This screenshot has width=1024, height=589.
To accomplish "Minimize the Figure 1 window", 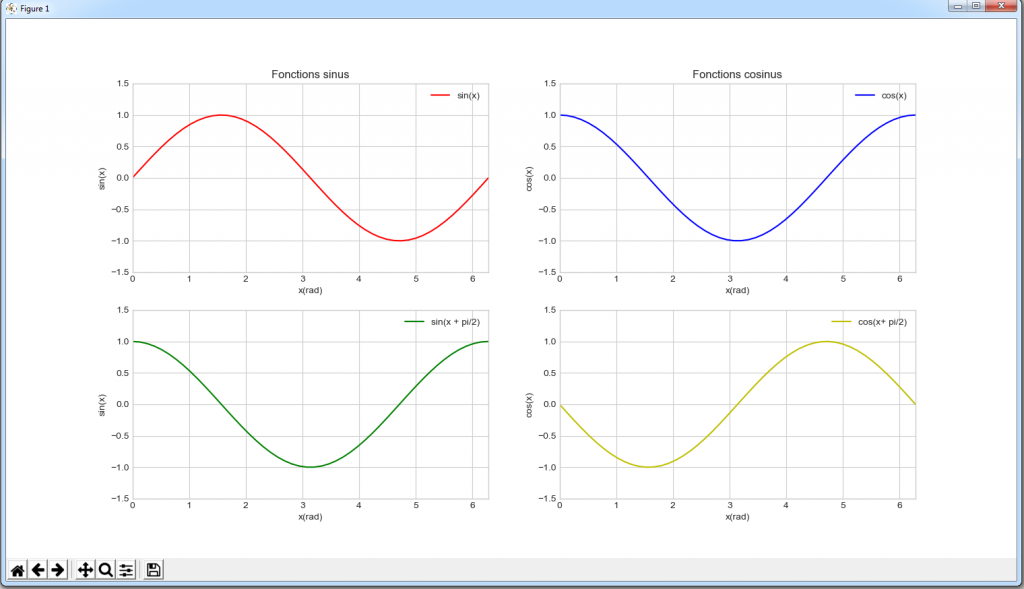I will [x=958, y=7].
